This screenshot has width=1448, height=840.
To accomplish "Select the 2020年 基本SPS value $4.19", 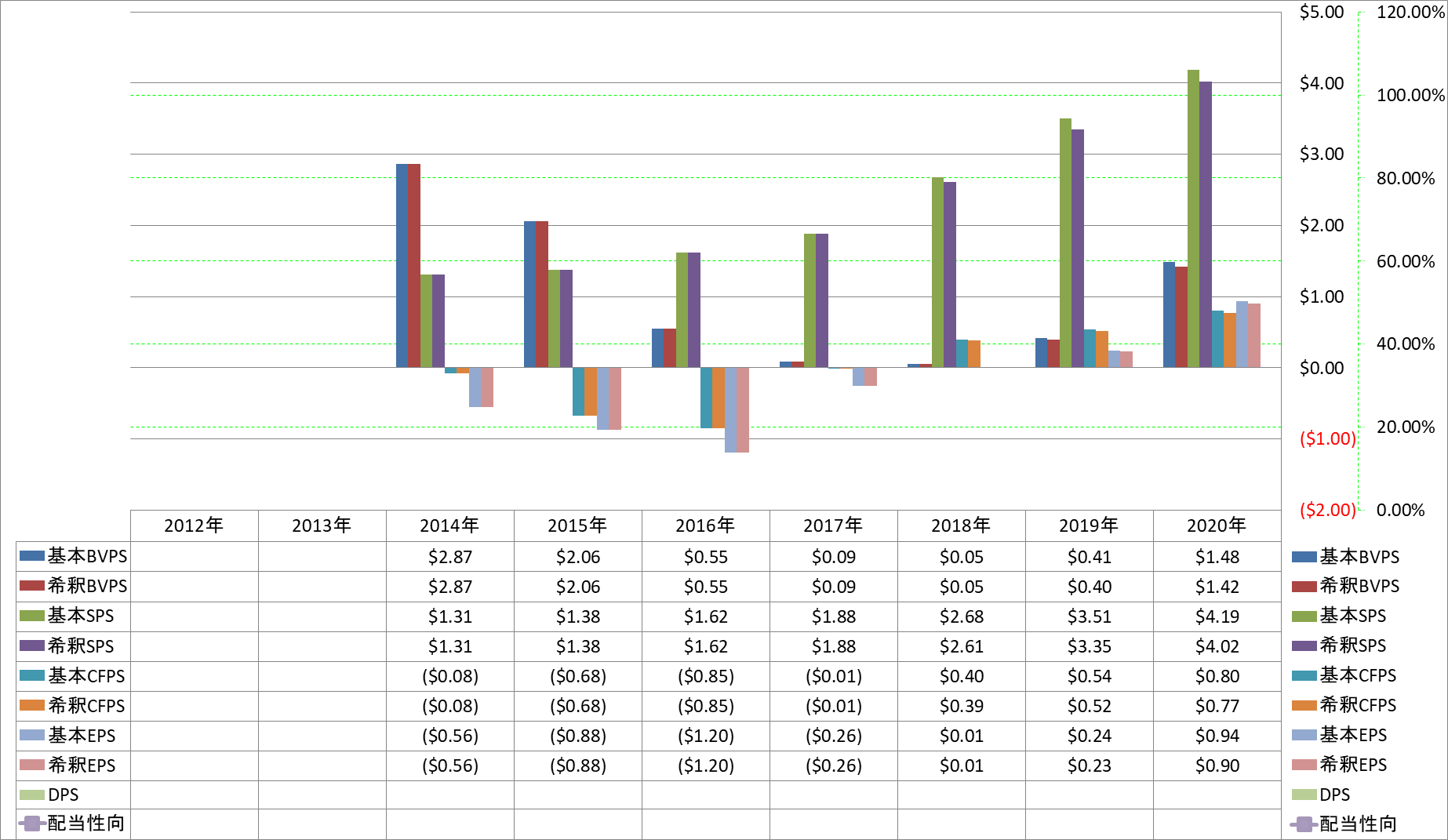I will [1217, 616].
